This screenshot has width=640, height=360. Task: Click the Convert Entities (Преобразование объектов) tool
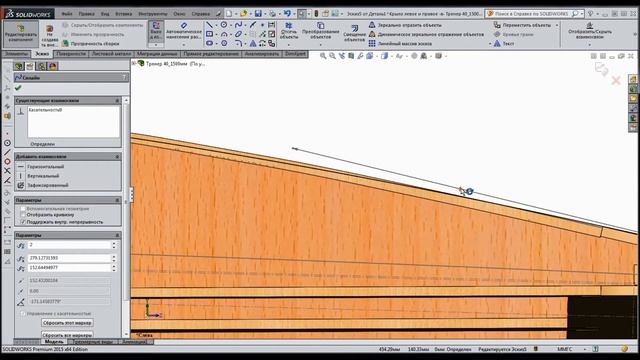point(320,31)
